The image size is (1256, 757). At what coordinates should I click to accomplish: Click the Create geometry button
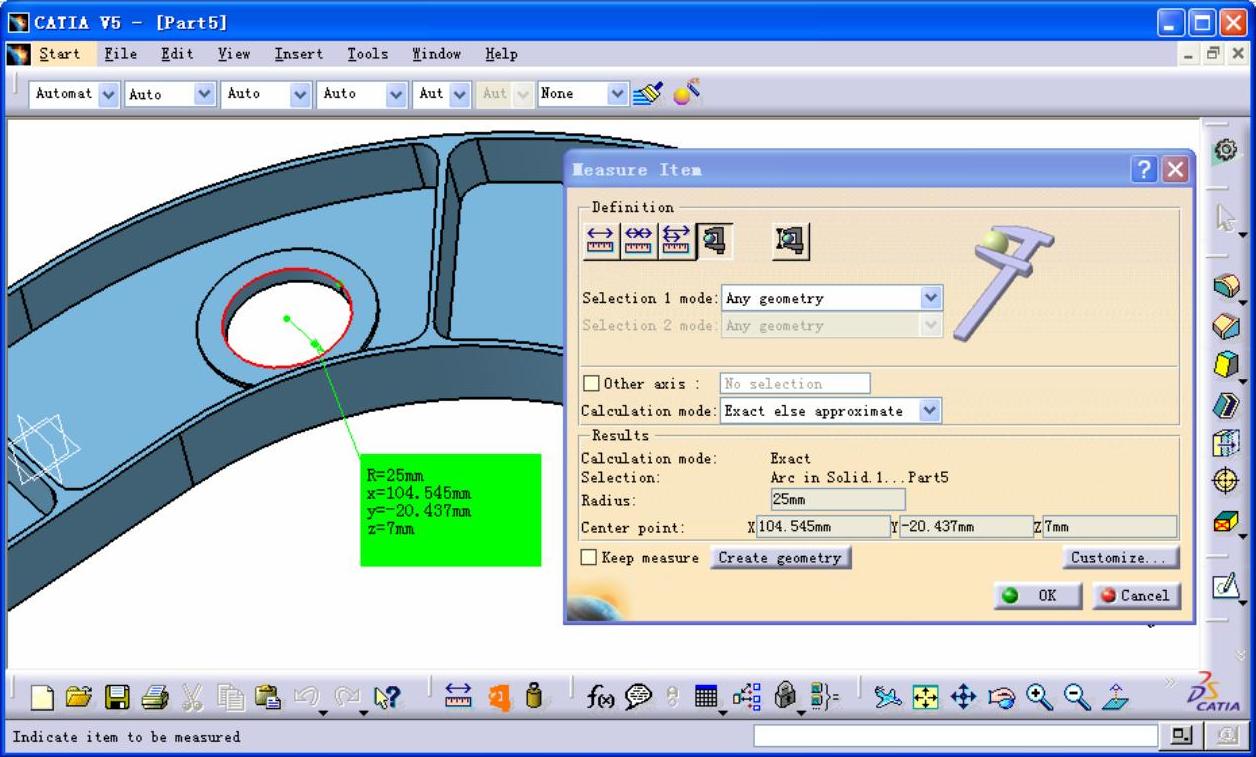click(x=780, y=558)
